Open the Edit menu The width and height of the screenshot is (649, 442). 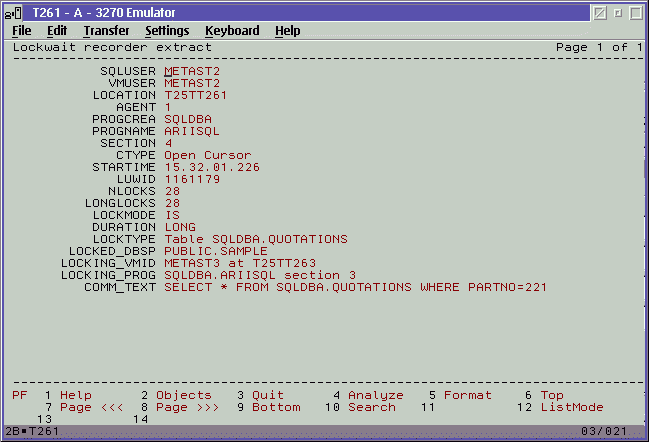[57, 31]
